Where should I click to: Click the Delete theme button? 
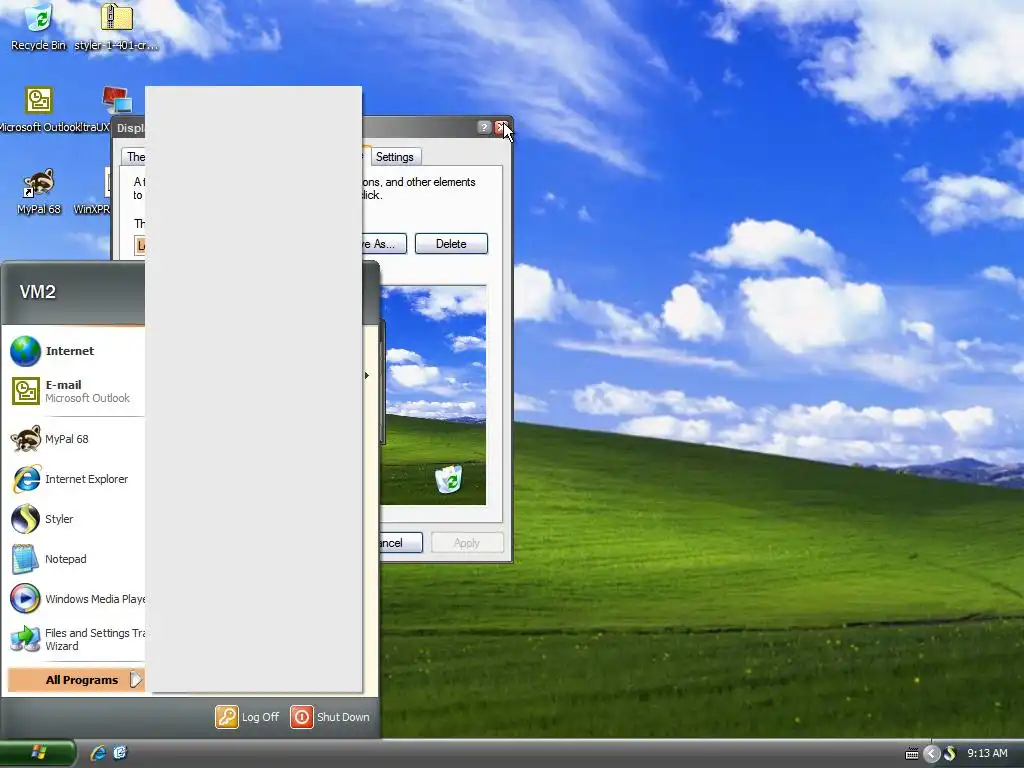(451, 244)
